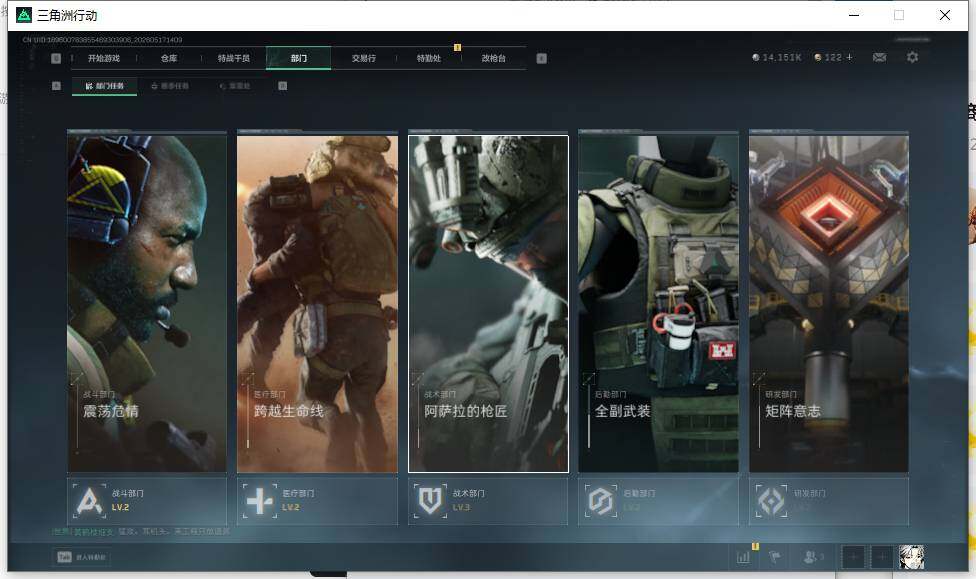
Task: Open the 震荡危情 combat department card
Action: (x=147, y=303)
